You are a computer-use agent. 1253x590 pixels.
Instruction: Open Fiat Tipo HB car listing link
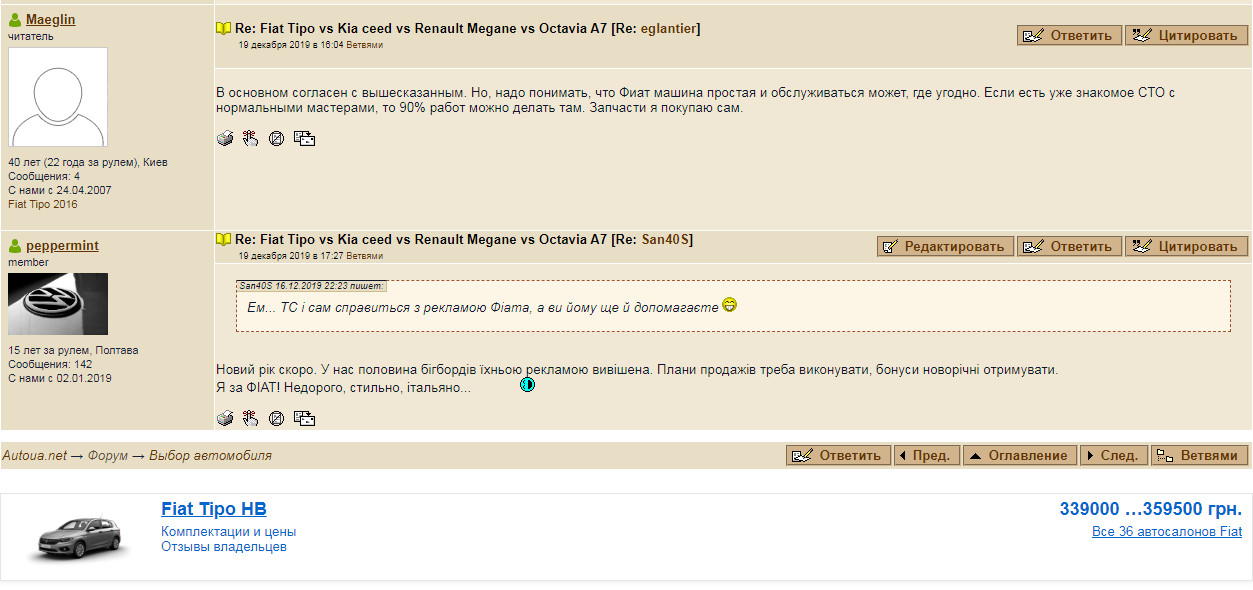(214, 509)
